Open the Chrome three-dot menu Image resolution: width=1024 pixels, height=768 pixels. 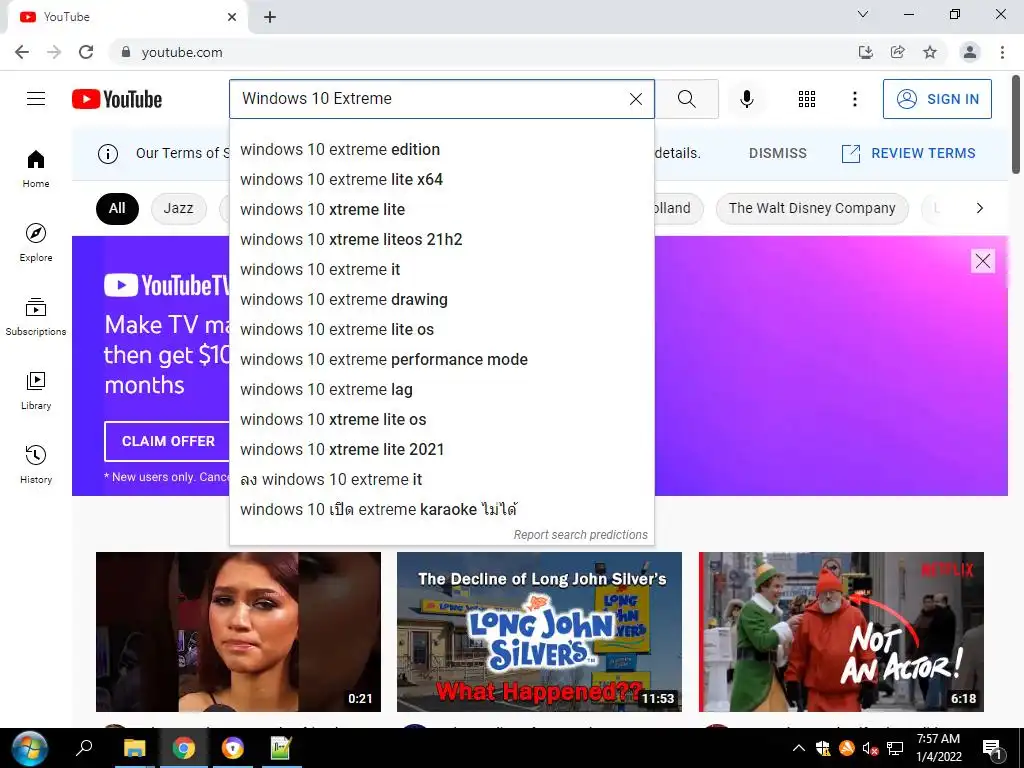click(1002, 52)
